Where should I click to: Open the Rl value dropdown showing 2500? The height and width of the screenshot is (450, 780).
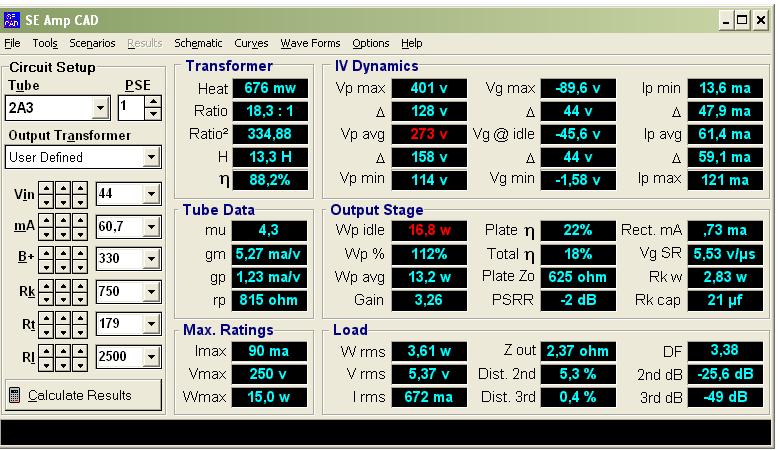[151, 356]
